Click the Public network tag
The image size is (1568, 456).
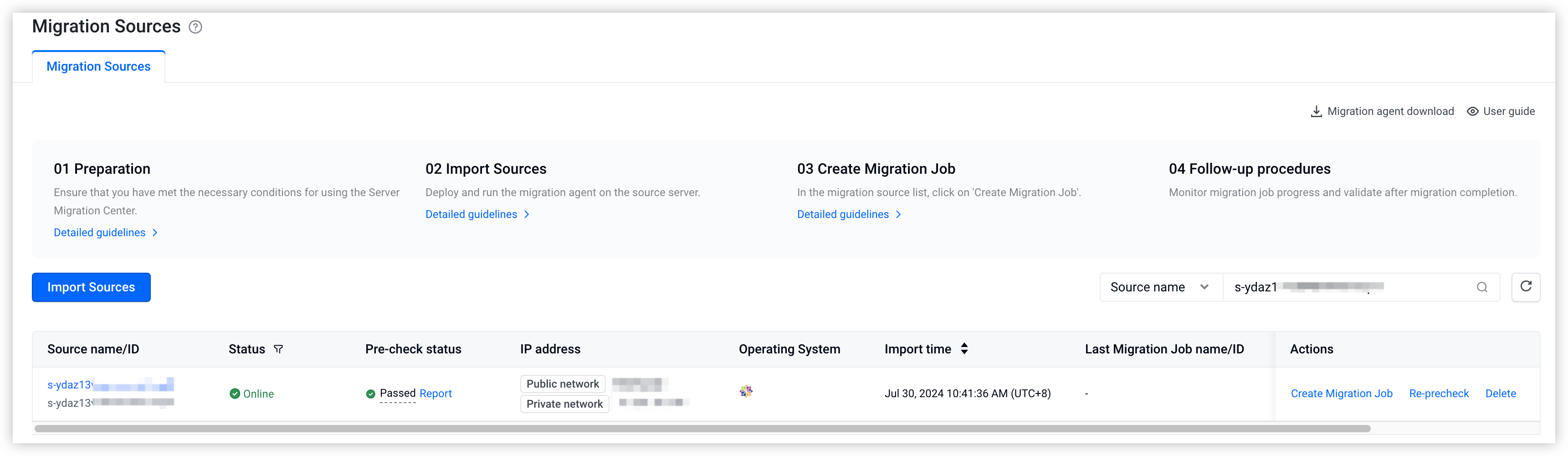[x=563, y=384]
